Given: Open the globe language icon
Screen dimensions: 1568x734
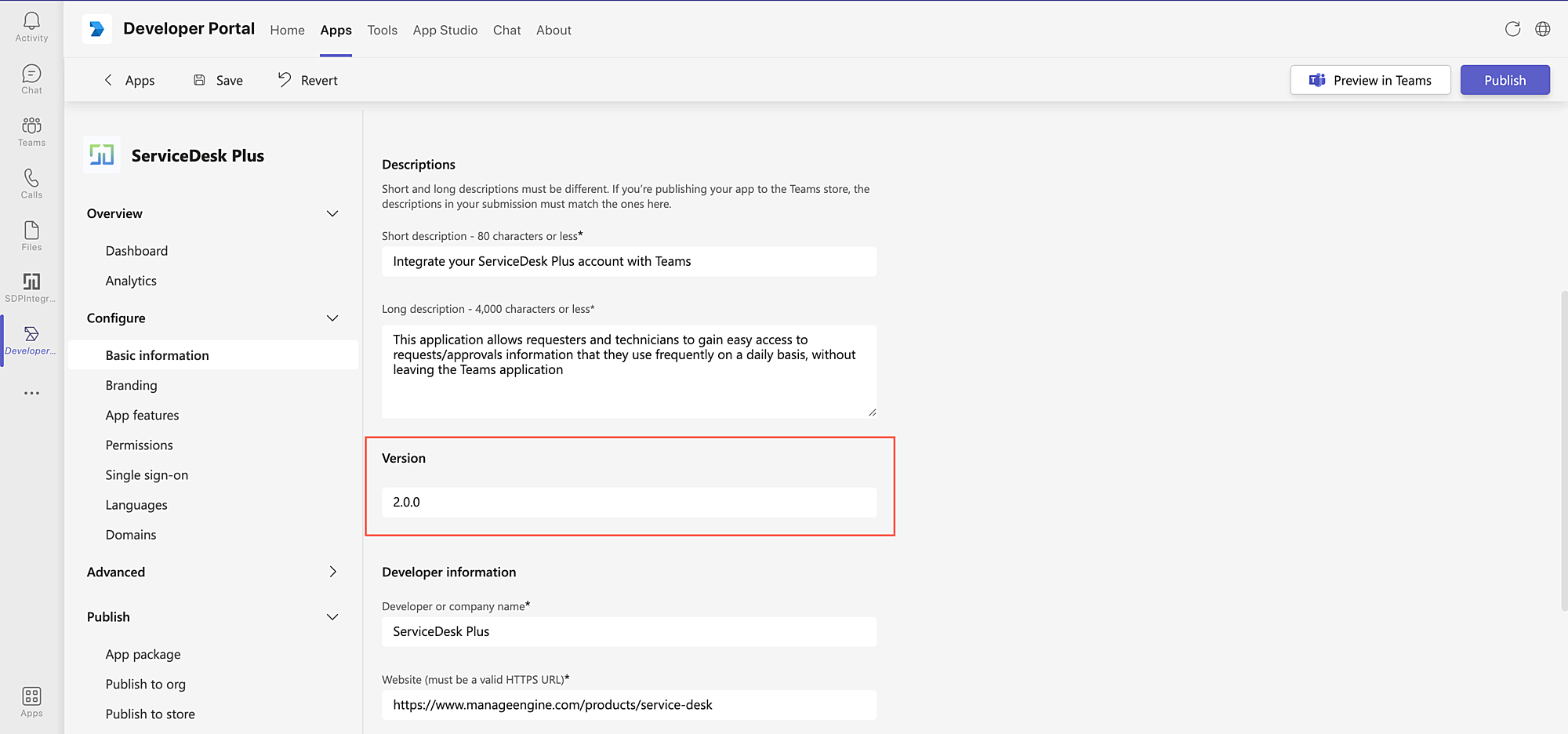Looking at the screenshot, I should coord(1542,29).
